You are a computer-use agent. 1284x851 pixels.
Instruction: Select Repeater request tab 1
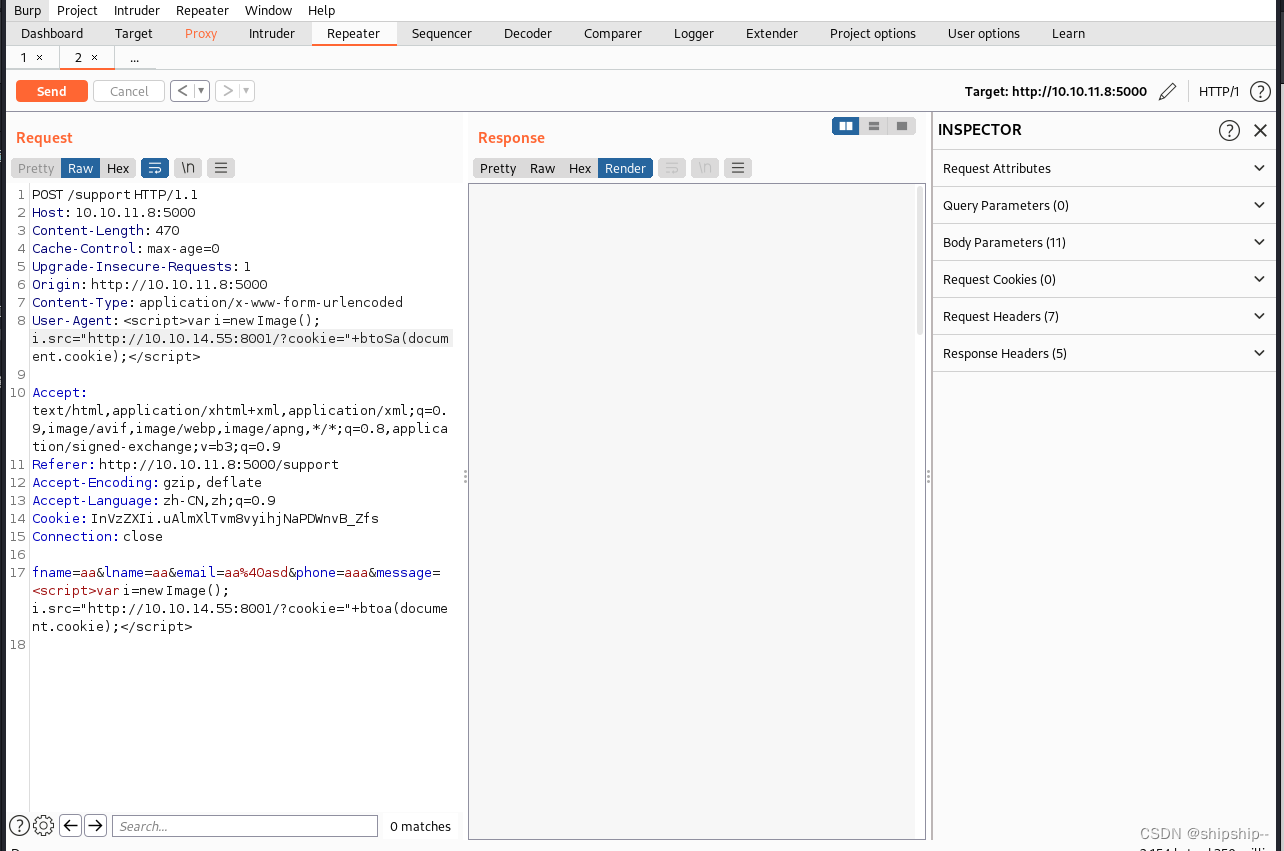pos(33,58)
